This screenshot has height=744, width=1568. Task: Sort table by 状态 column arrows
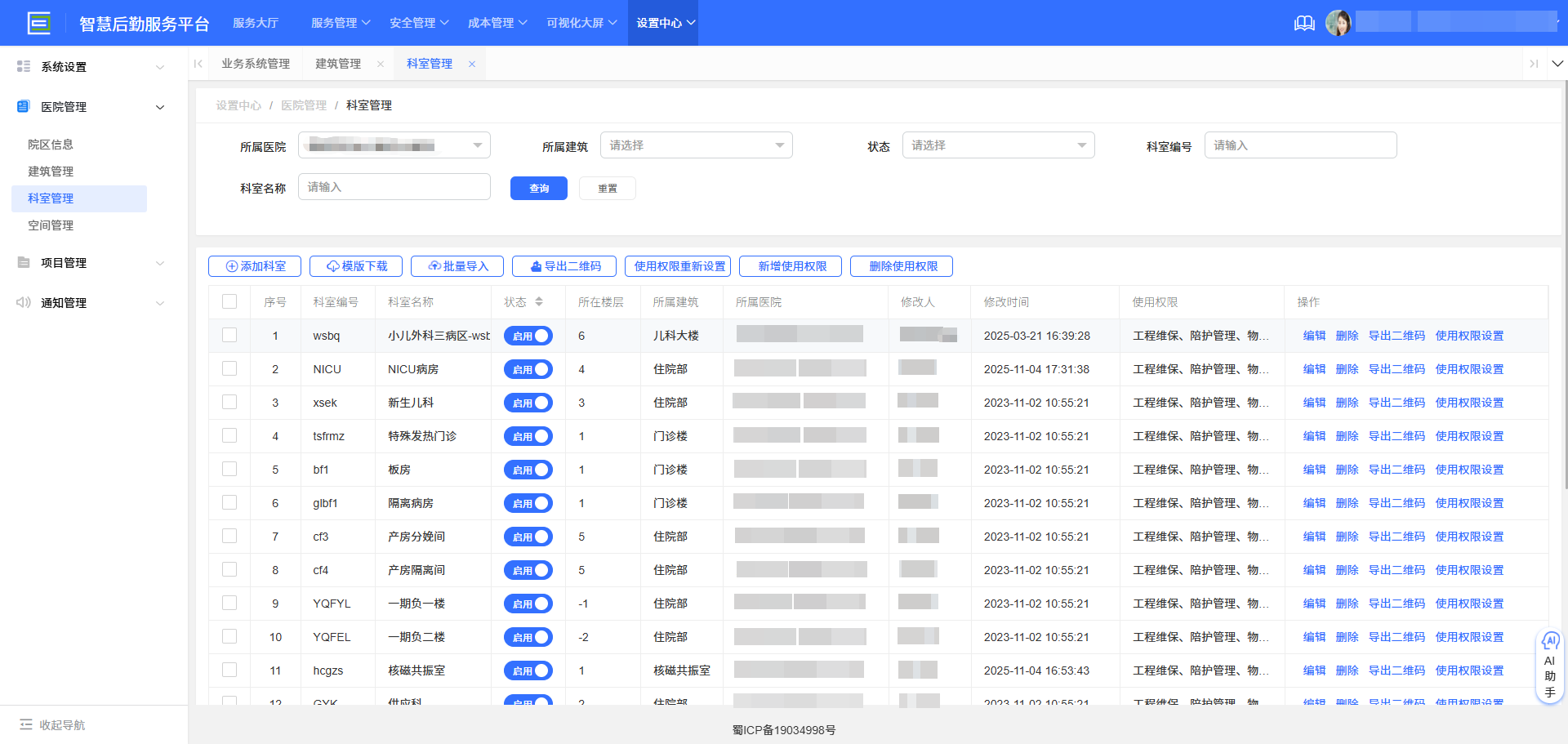coord(539,302)
